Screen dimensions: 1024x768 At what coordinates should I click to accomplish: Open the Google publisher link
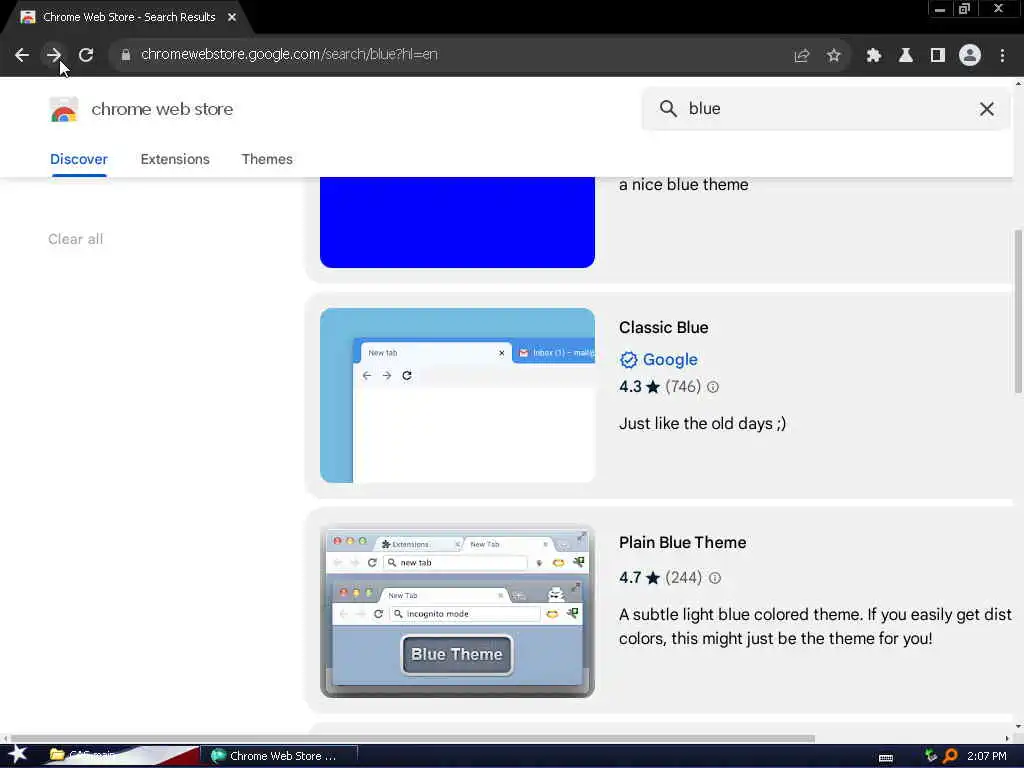[x=670, y=360]
